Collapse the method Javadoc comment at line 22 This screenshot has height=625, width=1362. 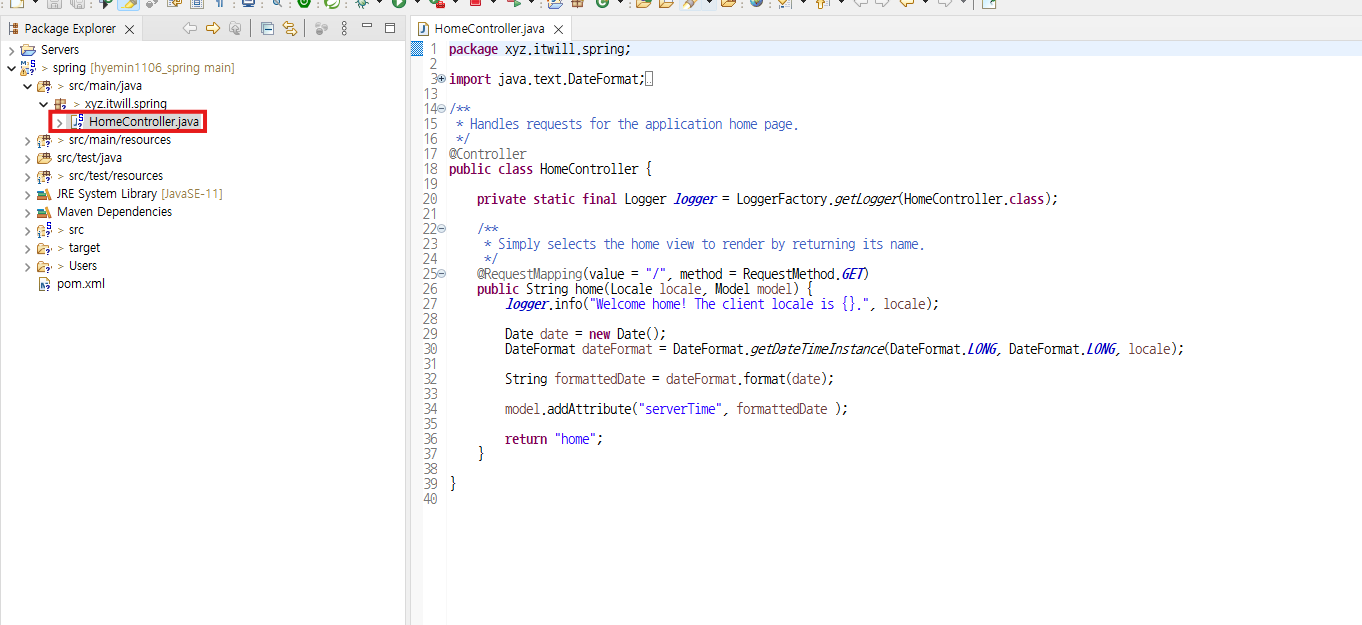442,229
